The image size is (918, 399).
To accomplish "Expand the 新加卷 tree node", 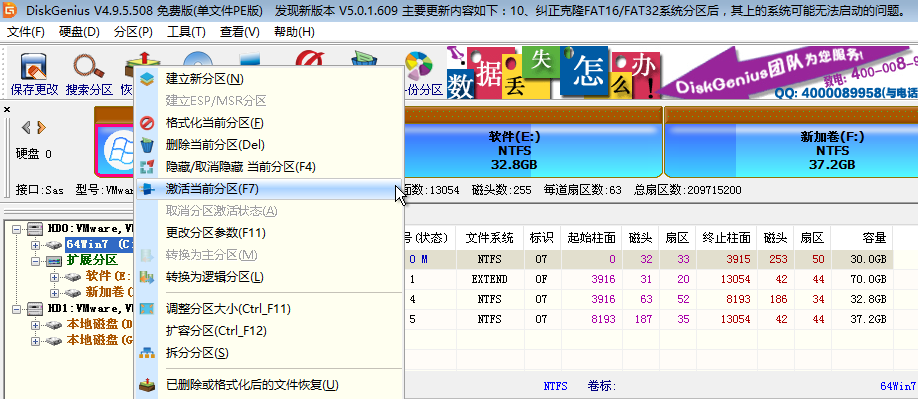I will 54,292.
